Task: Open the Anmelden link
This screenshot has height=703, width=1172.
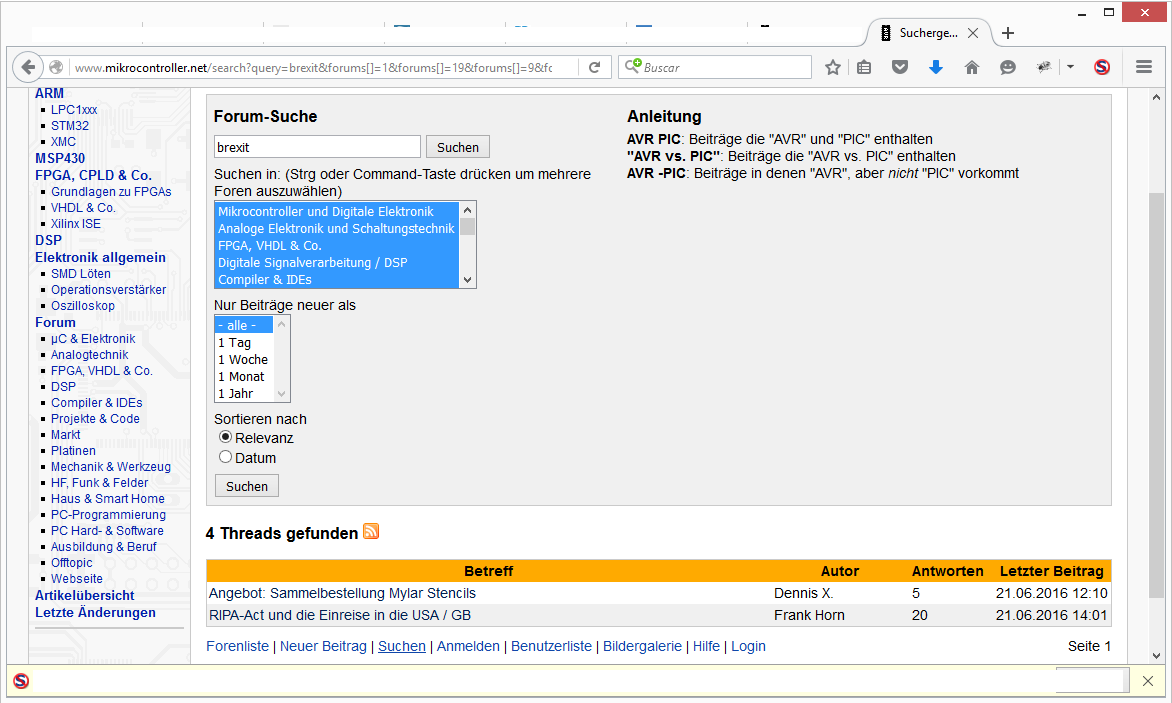Action: click(x=468, y=646)
